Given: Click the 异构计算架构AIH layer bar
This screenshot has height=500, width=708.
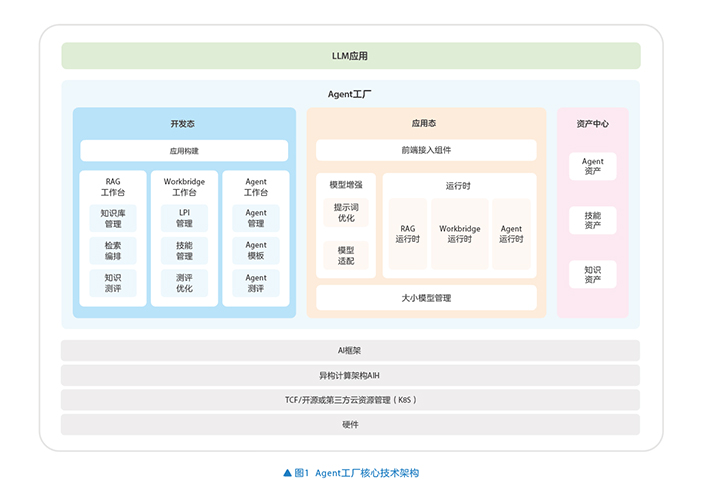Looking at the screenshot, I should (350, 375).
